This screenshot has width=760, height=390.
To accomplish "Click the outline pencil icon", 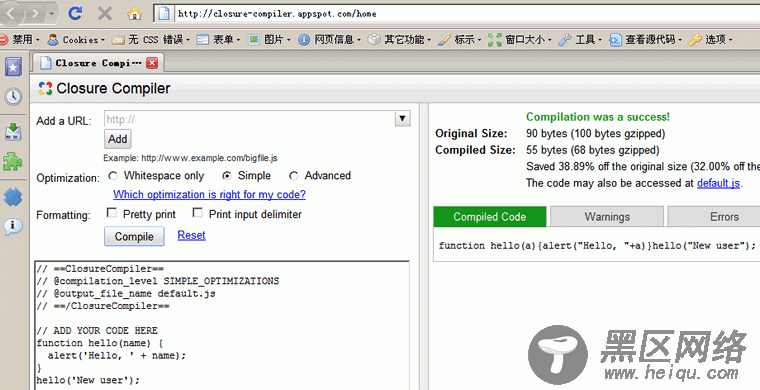I will click(444, 40).
